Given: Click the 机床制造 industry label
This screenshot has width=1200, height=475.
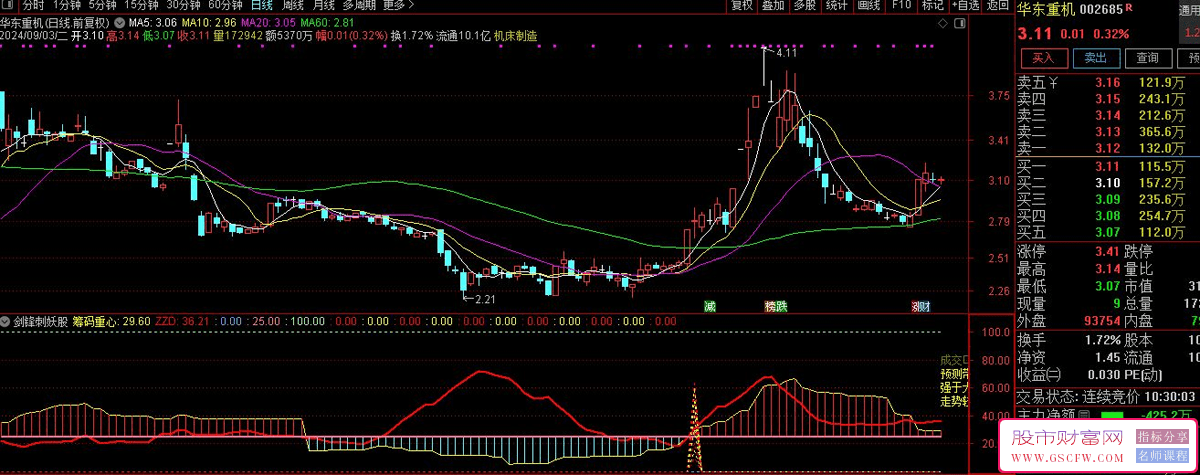Looking at the screenshot, I should coord(515,35).
